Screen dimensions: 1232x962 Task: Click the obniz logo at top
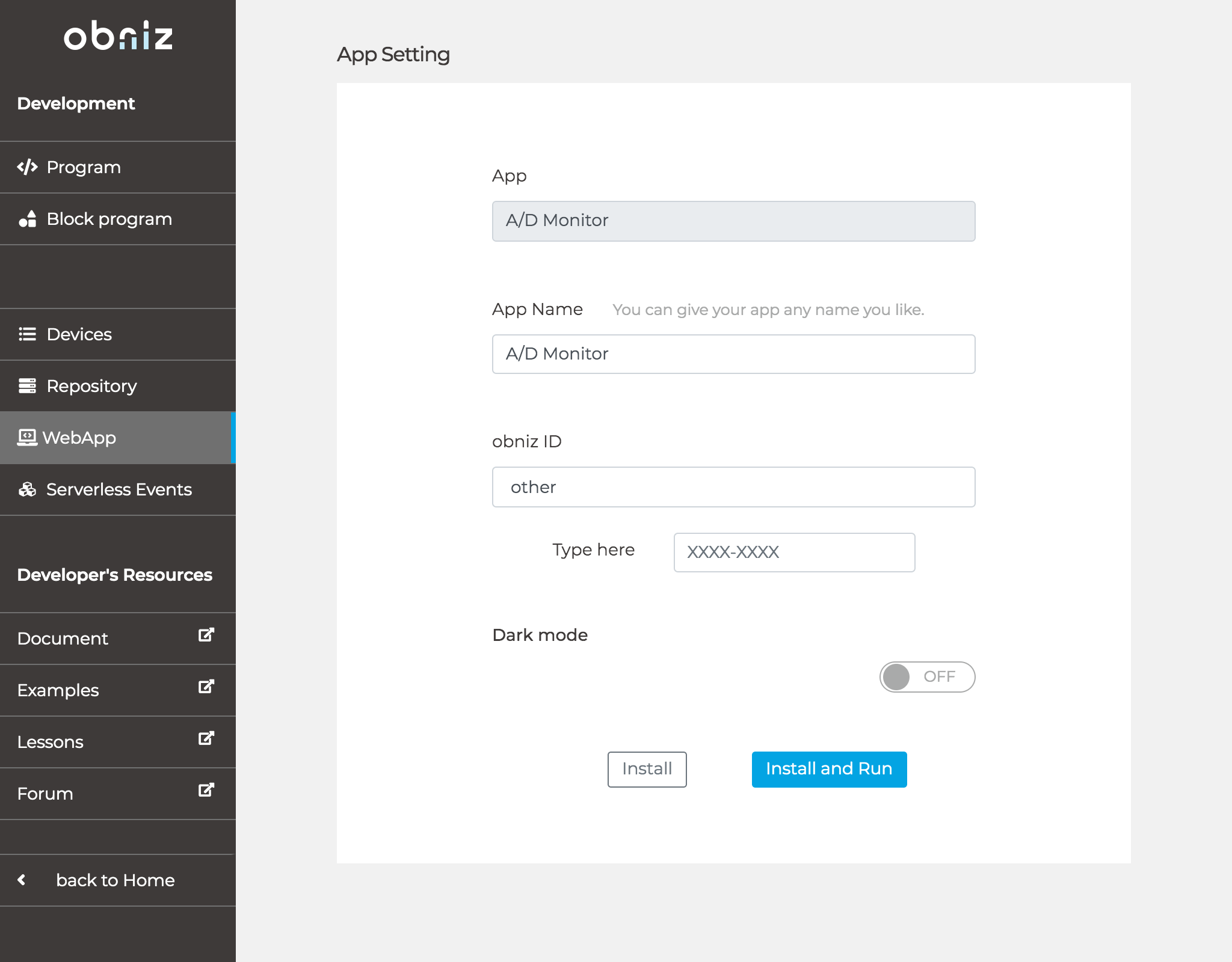tap(118, 36)
